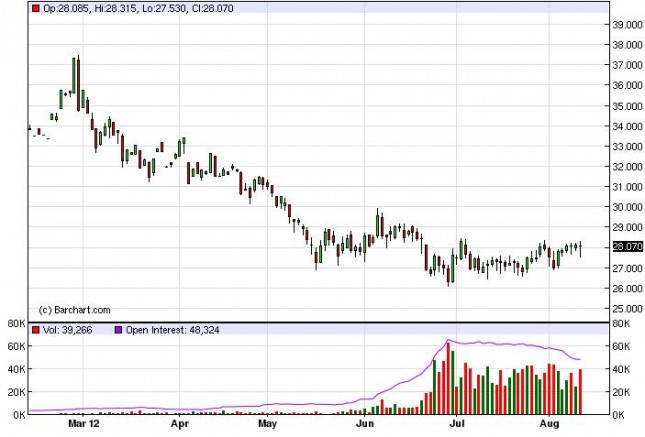This screenshot has width=645, height=437.
Task: Click the 'Jul' date axis label
Action: coord(457,423)
